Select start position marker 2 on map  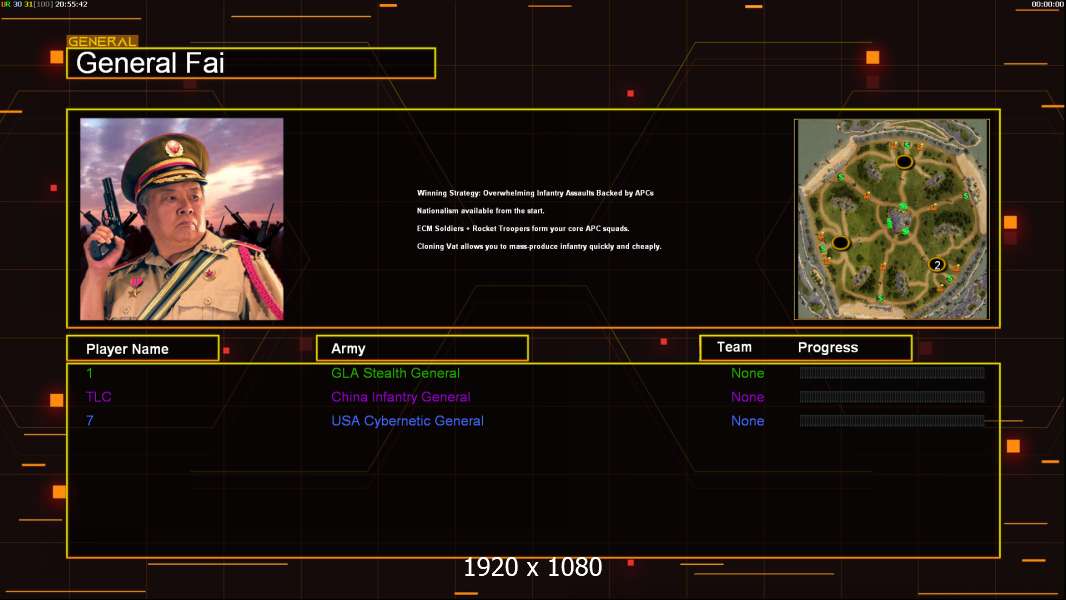(937, 264)
